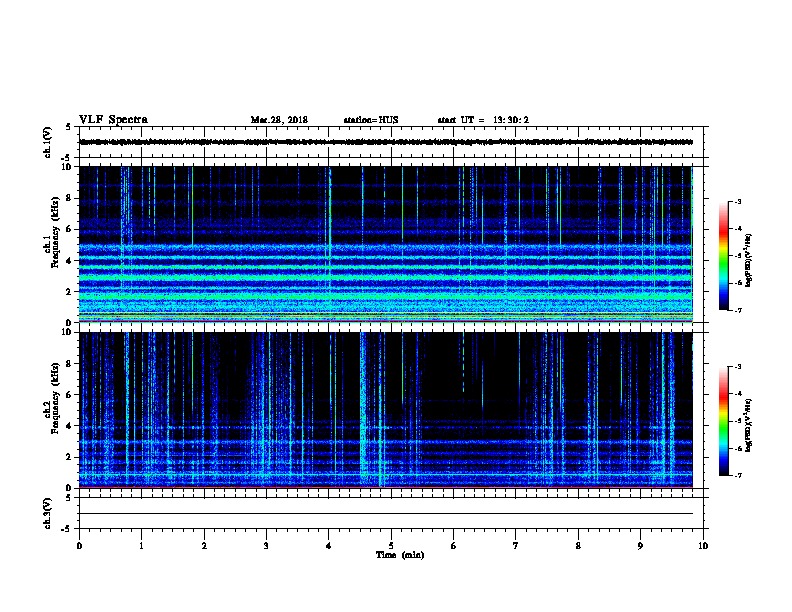Click the ch.1 voltage waveform trace
Screen dimensions: 792x612
click(386, 142)
